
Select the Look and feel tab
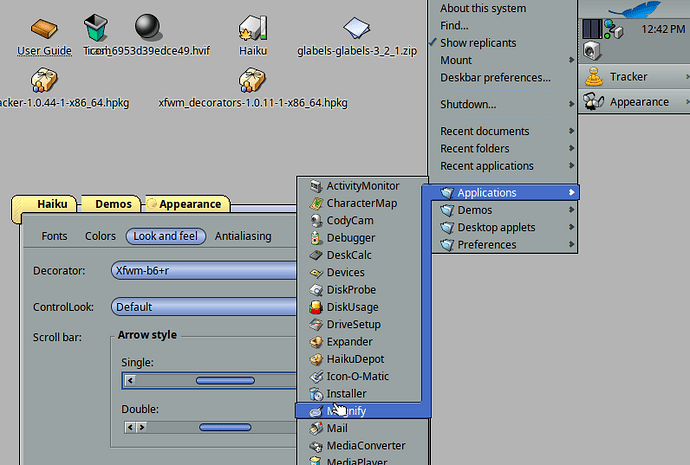[165, 236]
